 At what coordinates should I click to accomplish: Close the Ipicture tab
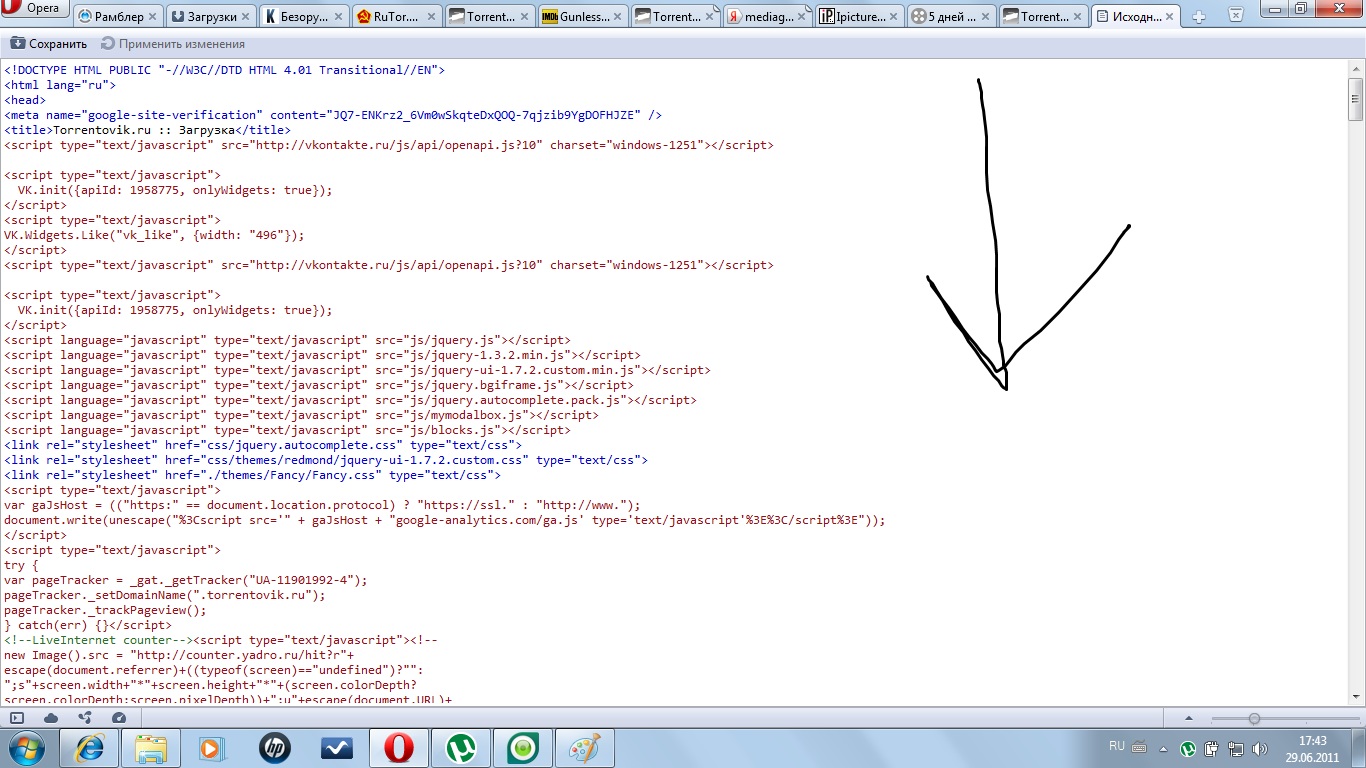click(x=894, y=17)
